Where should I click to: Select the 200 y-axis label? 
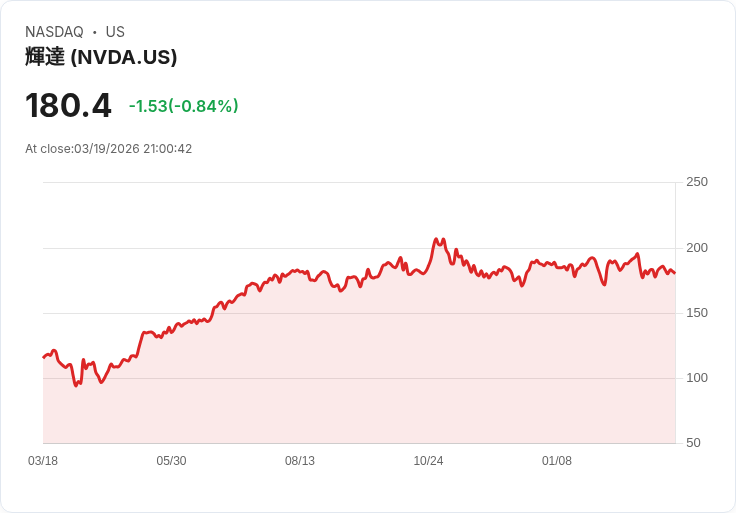[696, 248]
